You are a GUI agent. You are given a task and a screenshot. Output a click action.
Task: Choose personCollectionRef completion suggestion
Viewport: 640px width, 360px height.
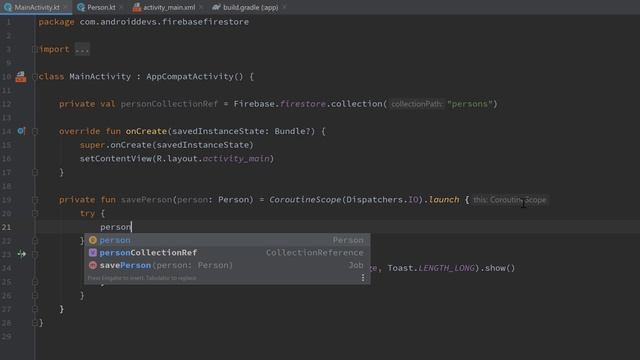227,253
